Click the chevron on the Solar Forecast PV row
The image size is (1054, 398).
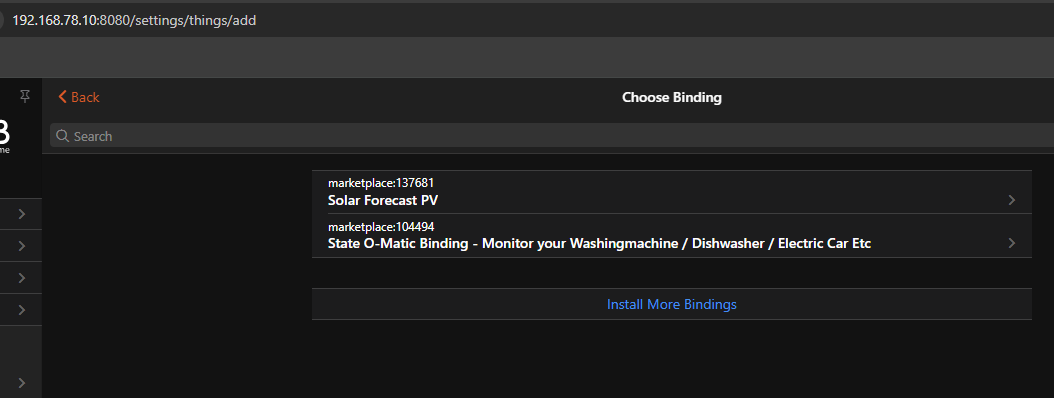click(1012, 200)
